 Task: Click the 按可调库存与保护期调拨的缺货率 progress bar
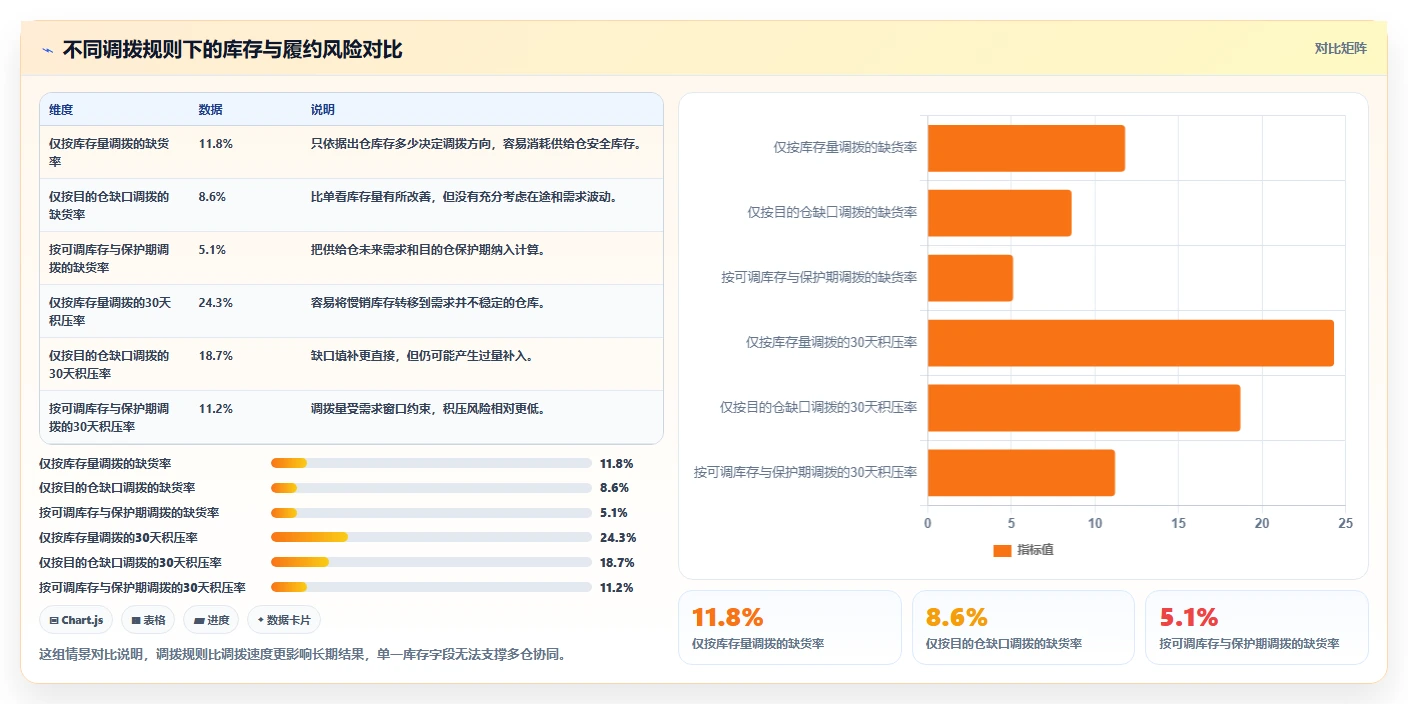[431, 513]
